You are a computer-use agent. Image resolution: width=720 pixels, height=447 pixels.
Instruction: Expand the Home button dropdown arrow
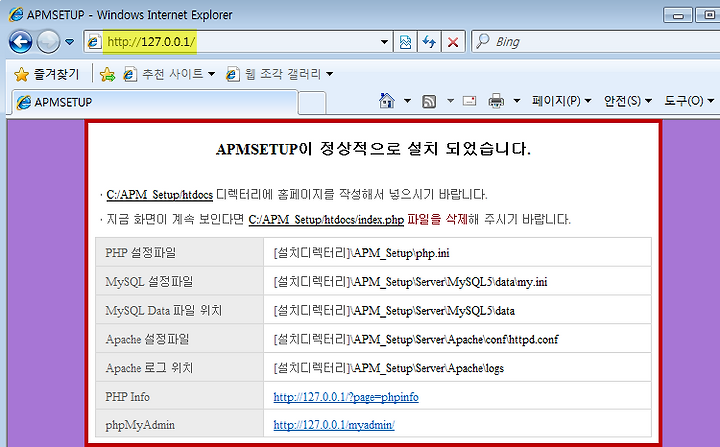click(407, 101)
